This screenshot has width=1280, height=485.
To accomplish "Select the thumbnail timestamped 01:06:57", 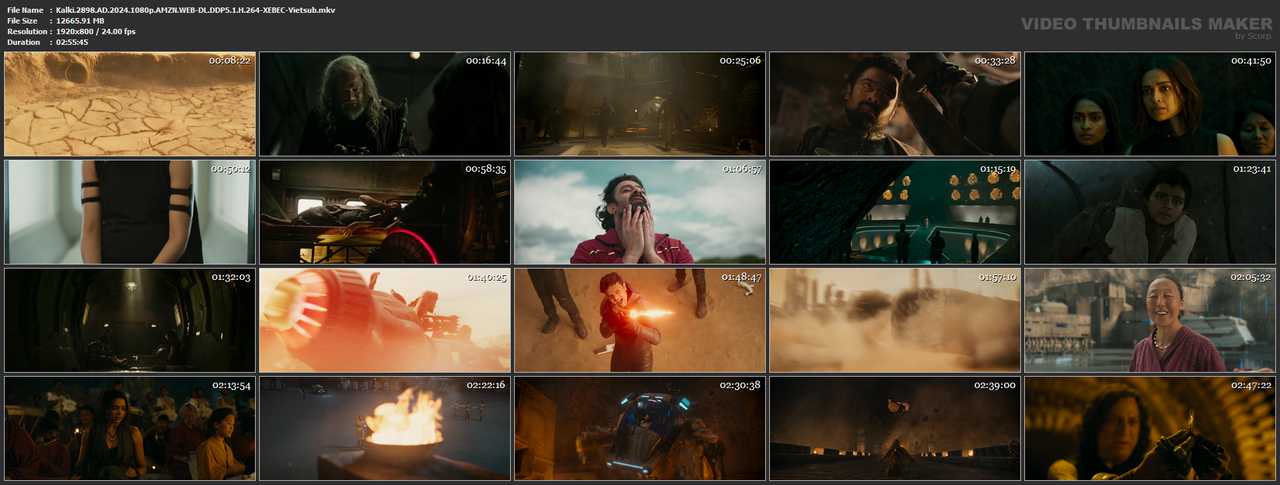I will (x=639, y=212).
